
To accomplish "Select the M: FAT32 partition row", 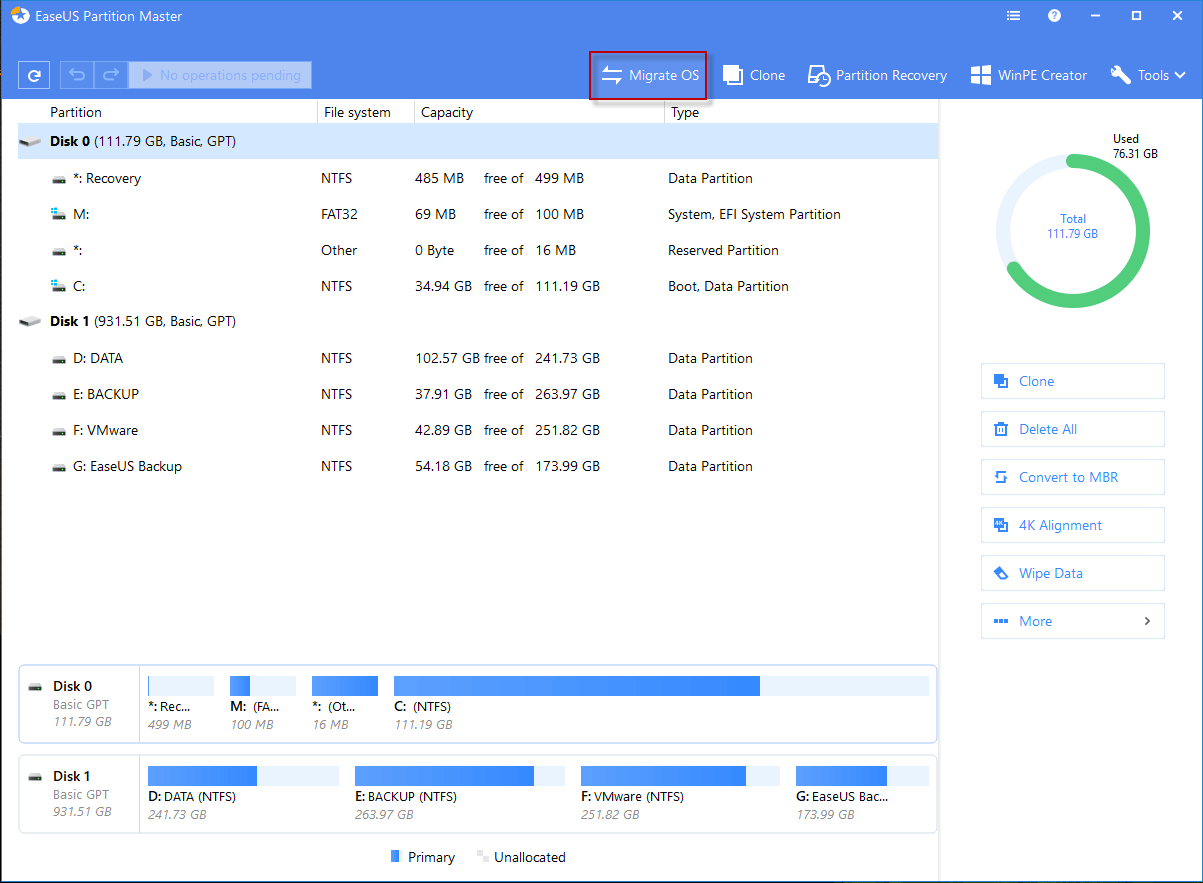I will tap(478, 214).
